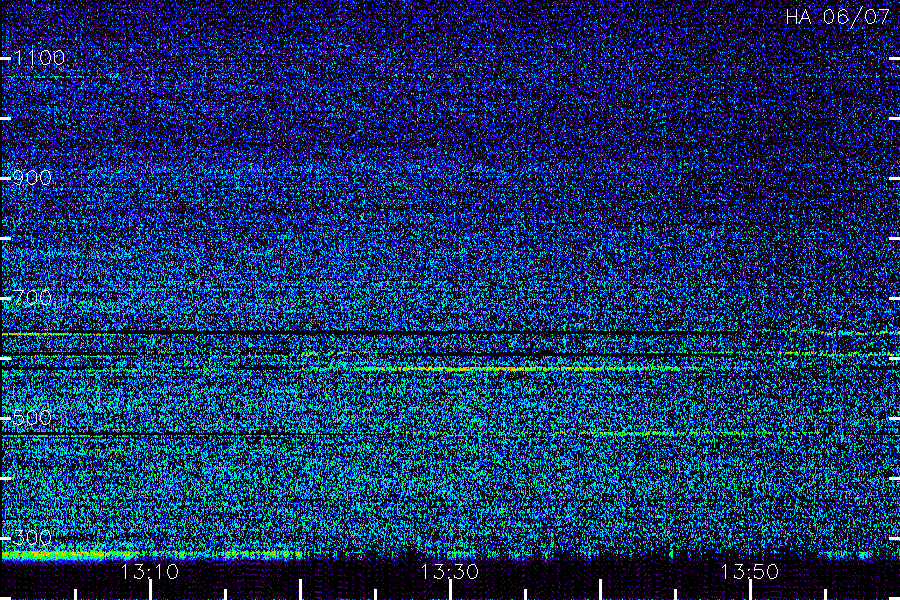
Task: Select the 13:30 time axis label
Action: pos(449,571)
